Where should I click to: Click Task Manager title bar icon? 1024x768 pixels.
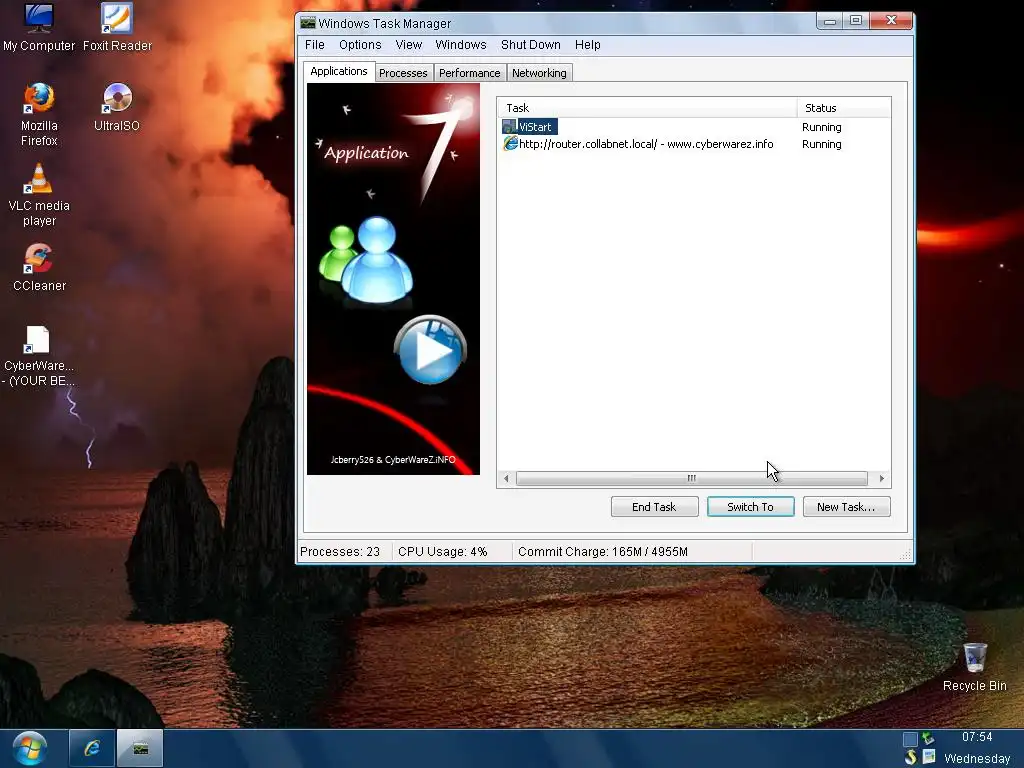pyautogui.click(x=308, y=24)
